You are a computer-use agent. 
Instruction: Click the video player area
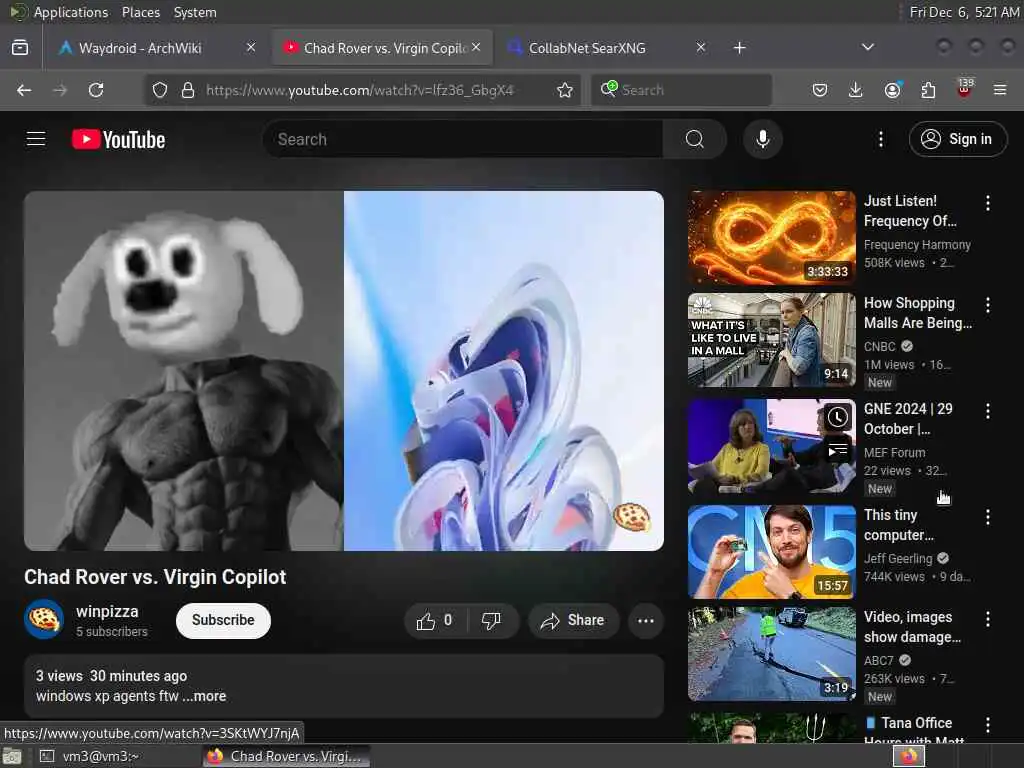[344, 371]
